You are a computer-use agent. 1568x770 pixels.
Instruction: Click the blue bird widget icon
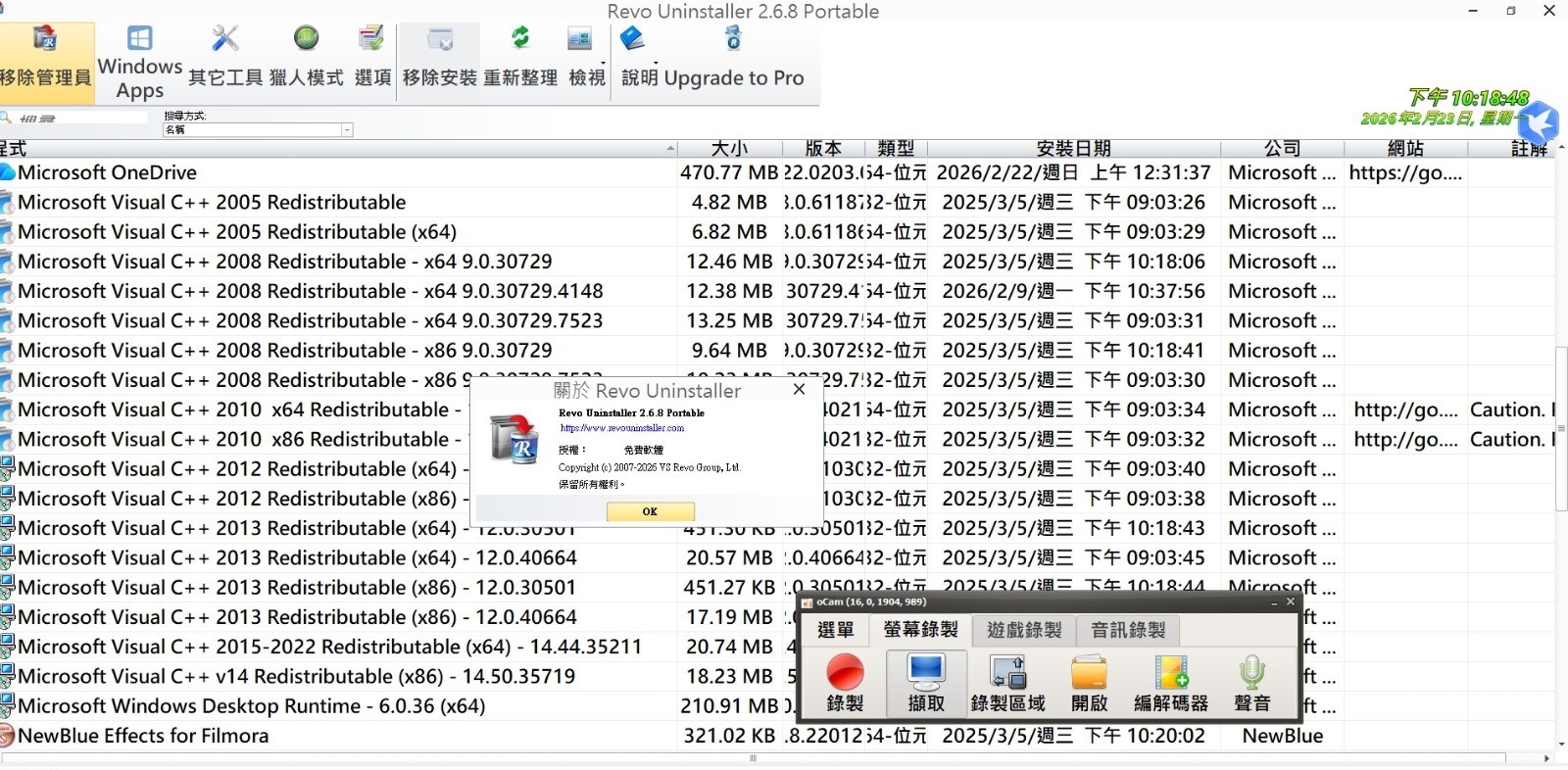click(1538, 122)
